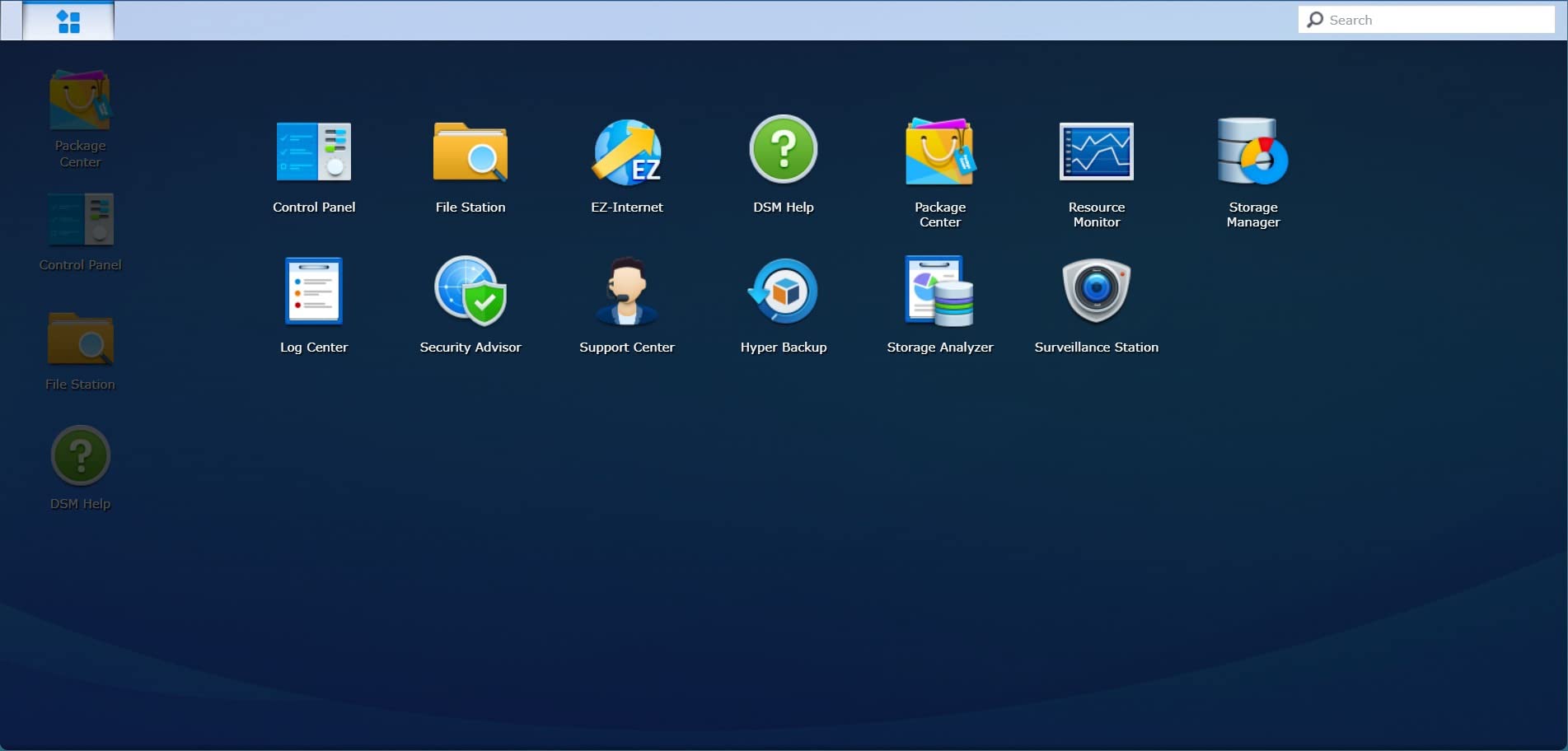Image resolution: width=1568 pixels, height=751 pixels.
Task: Launch Hyper Backup
Action: click(x=783, y=292)
